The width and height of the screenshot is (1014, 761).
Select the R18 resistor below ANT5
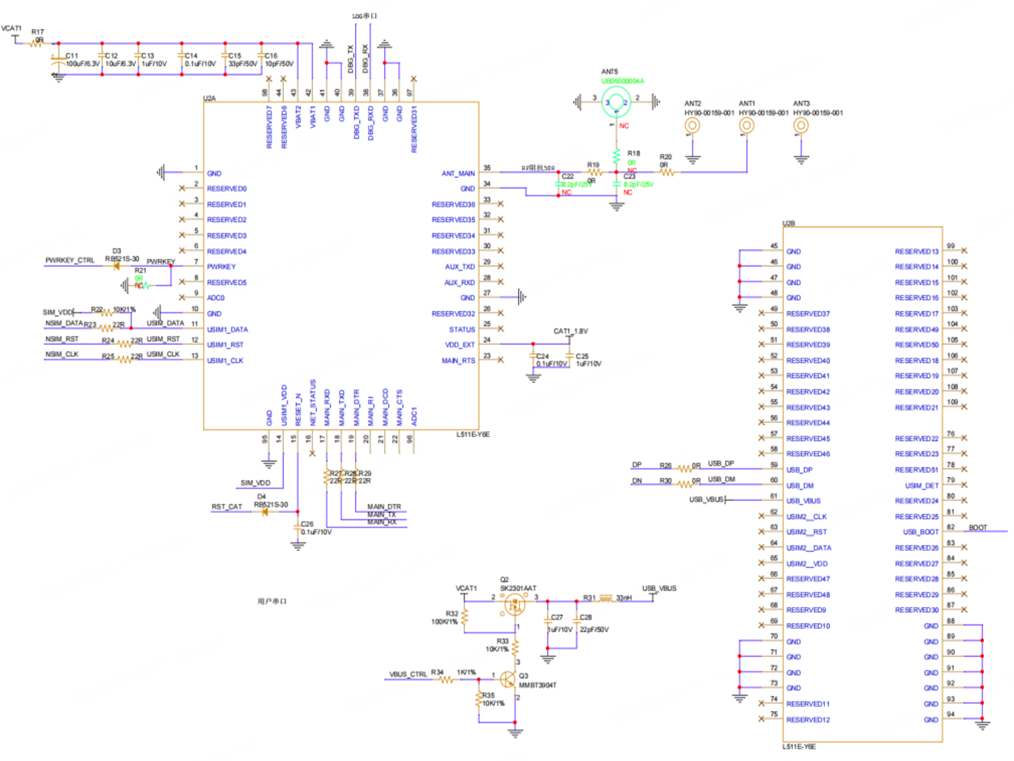[x=616, y=156]
